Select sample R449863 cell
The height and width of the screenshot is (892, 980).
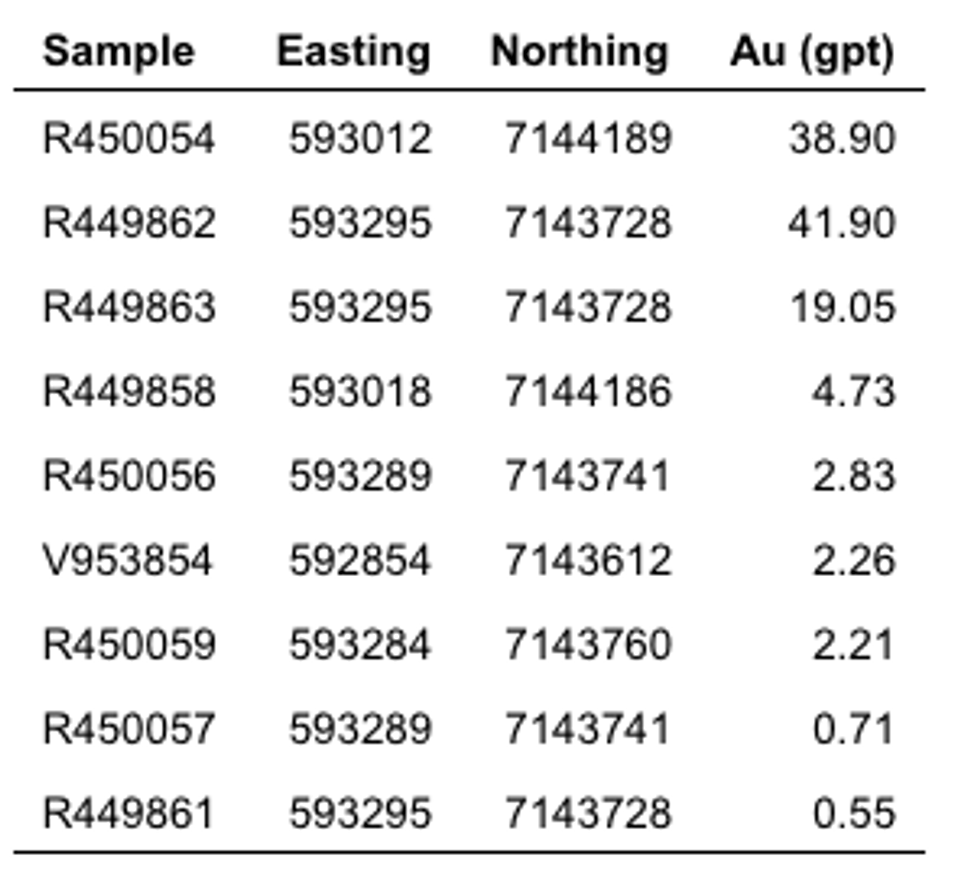[129, 307]
